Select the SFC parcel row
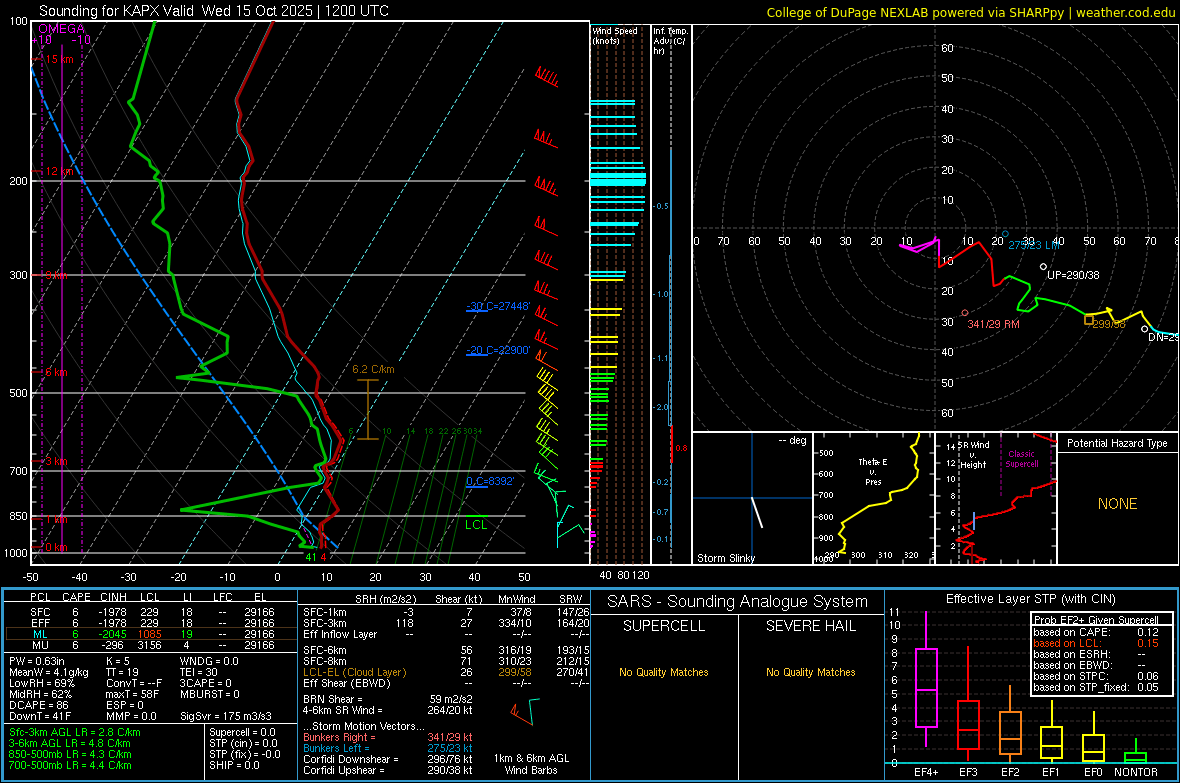This screenshot has height=783, width=1180. 151,613
